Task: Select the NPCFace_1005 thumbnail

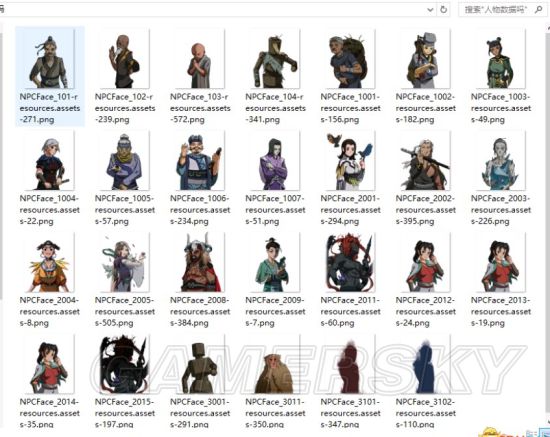Action: (125, 161)
